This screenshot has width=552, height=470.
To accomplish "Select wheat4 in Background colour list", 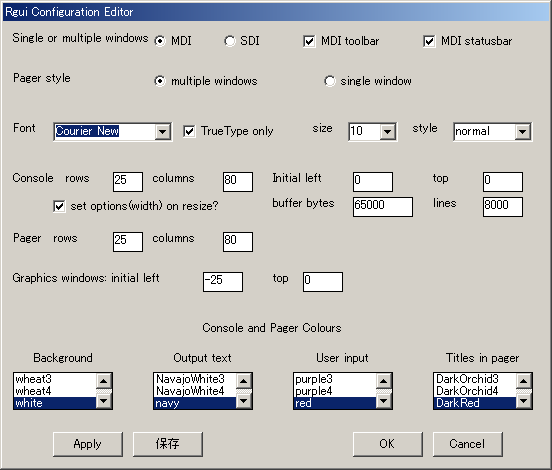I will (55, 391).
